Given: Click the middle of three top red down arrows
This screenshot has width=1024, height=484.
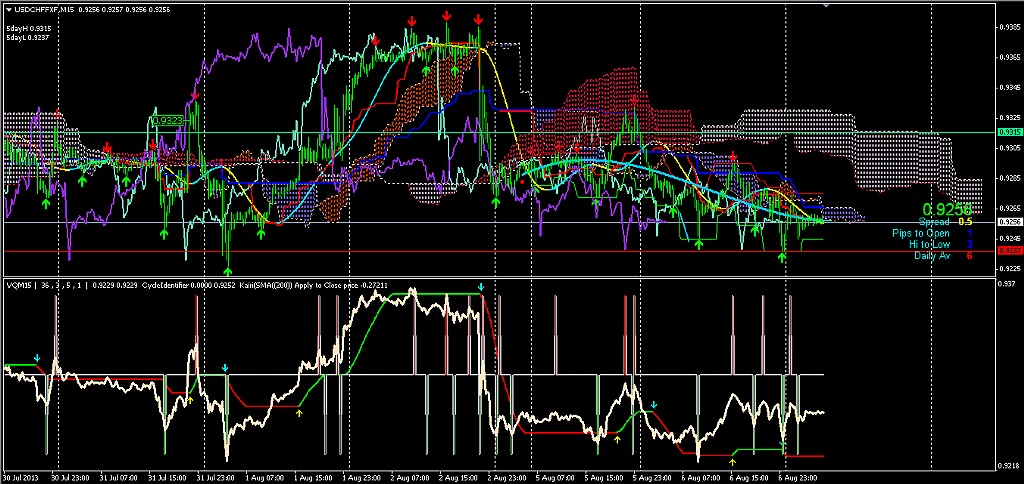Looking at the screenshot, I should (446, 17).
